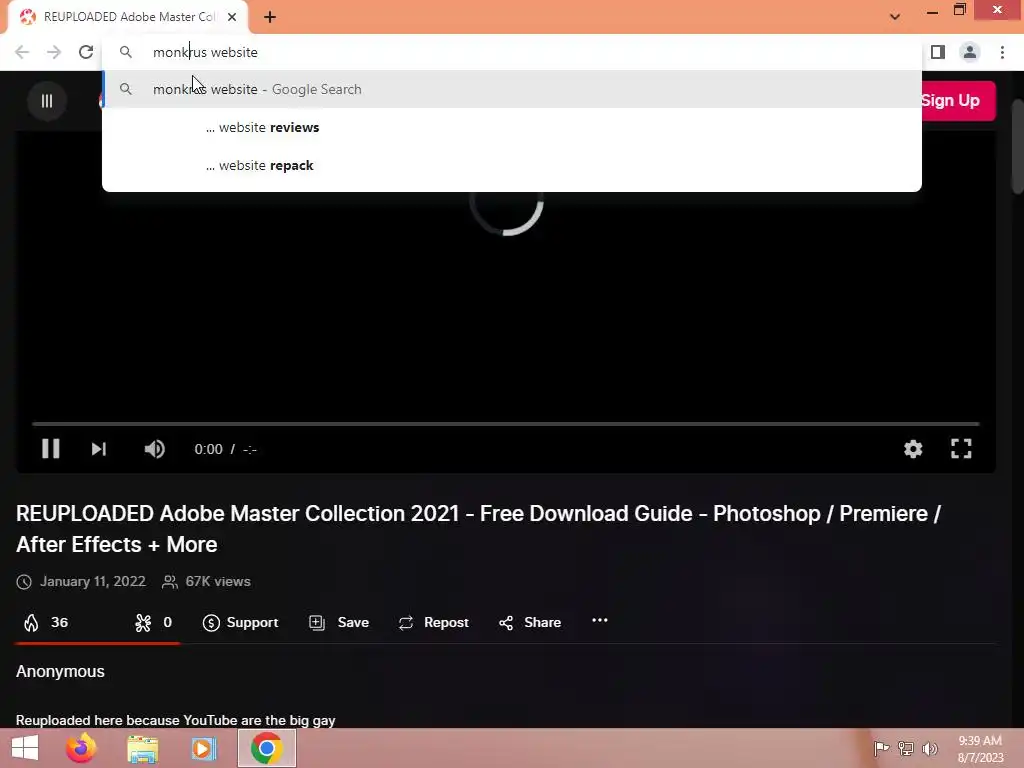Choose the 'website repack' suggestion

point(512,165)
